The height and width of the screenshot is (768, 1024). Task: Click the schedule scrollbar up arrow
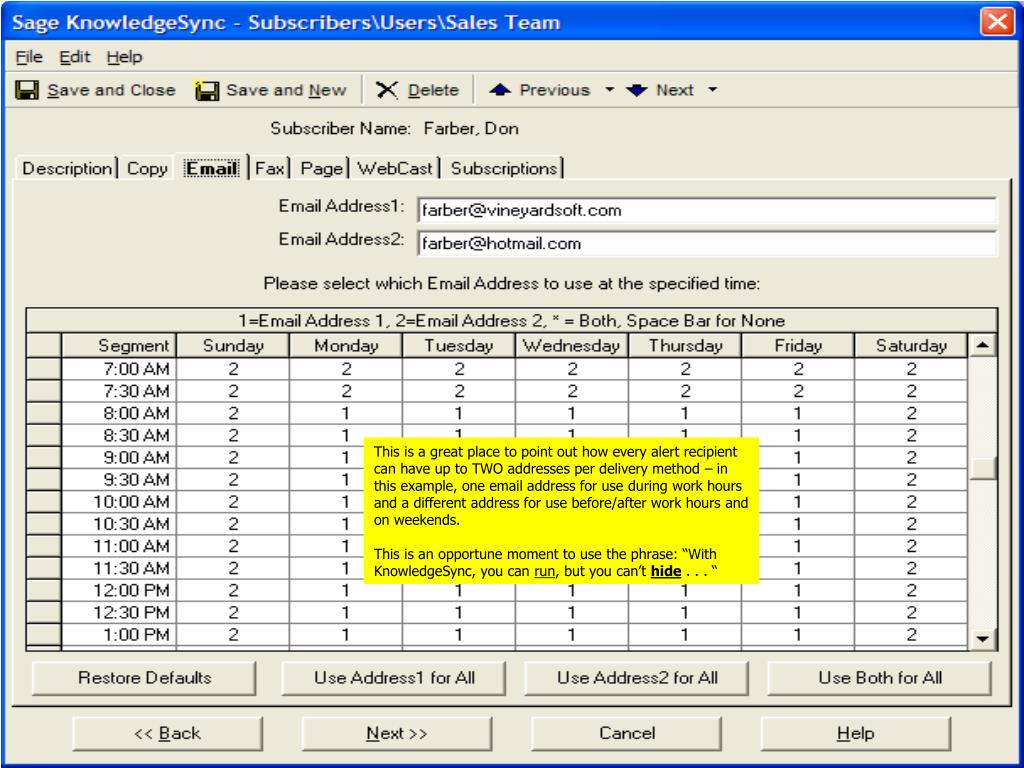pos(982,345)
